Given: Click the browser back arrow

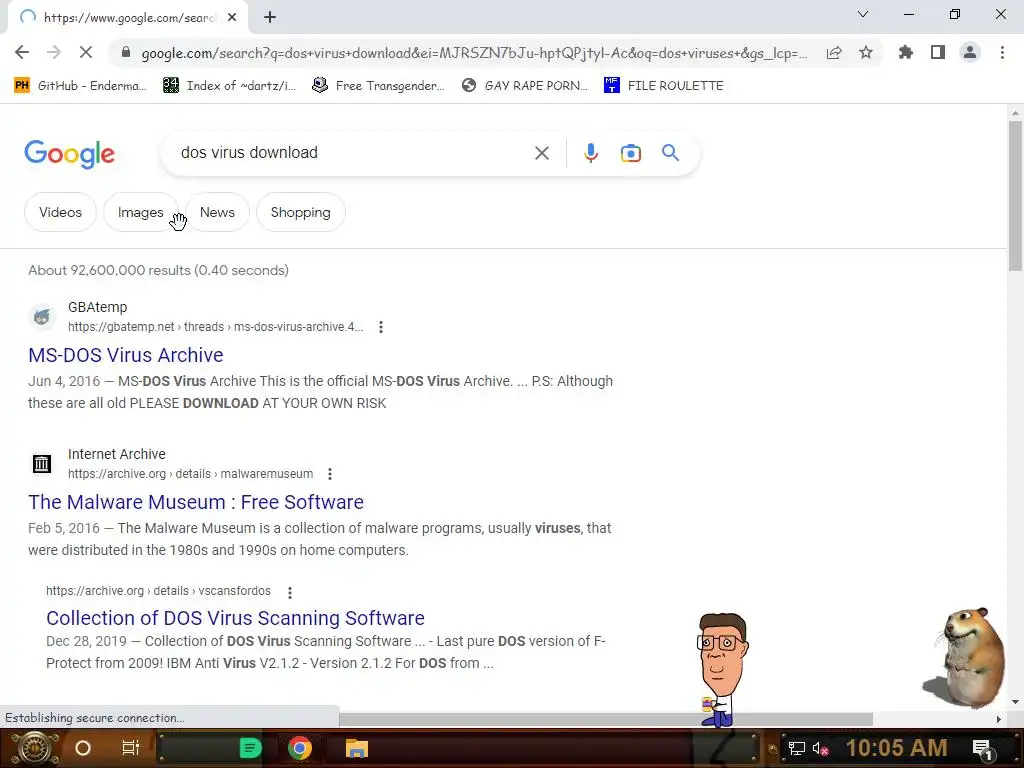Looking at the screenshot, I should (x=22, y=52).
